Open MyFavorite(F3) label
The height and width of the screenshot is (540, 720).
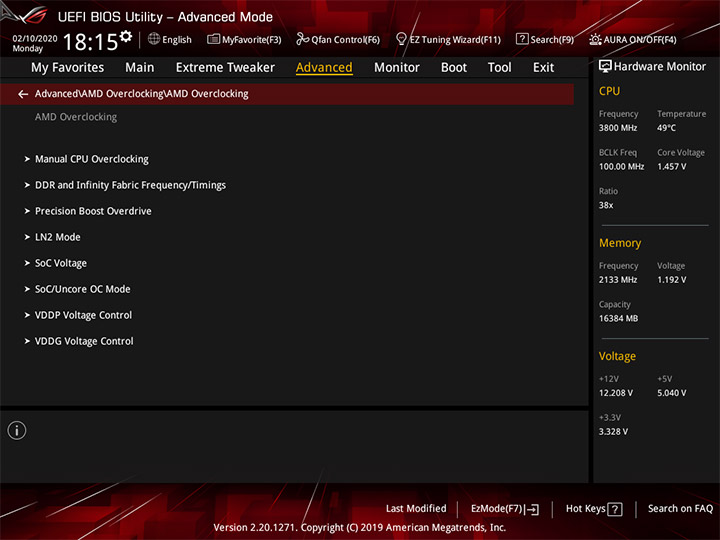coord(252,40)
